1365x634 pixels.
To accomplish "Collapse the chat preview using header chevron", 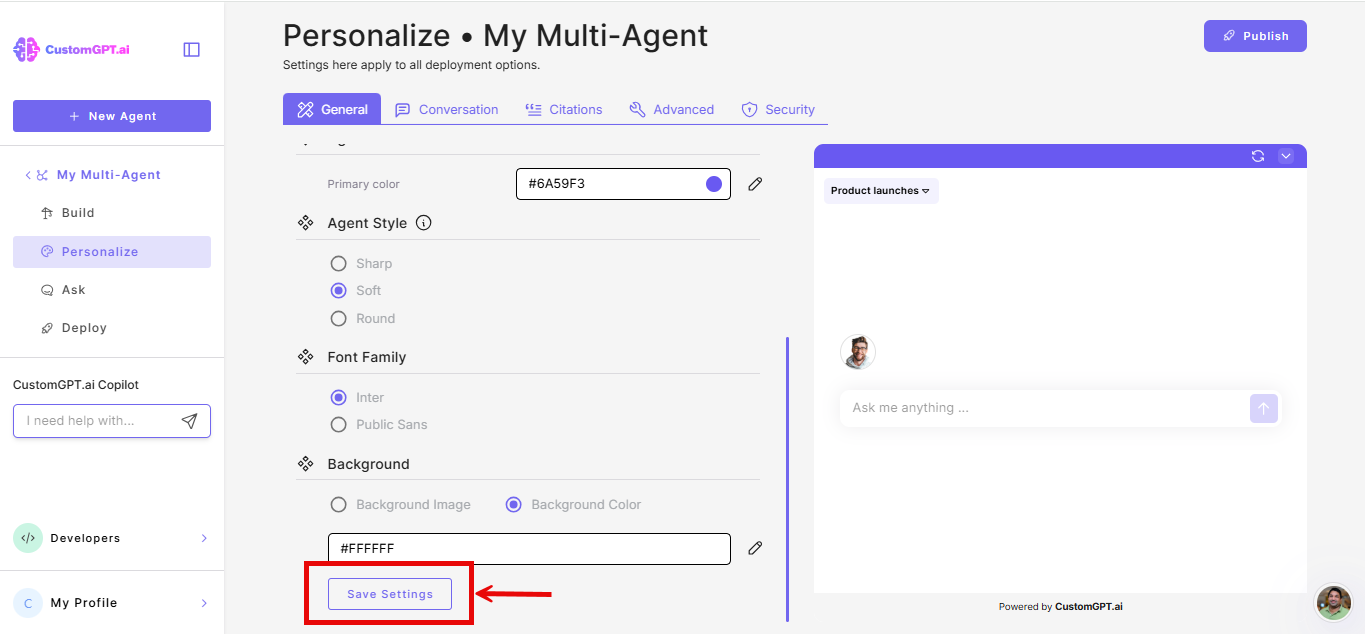I will tap(1286, 156).
